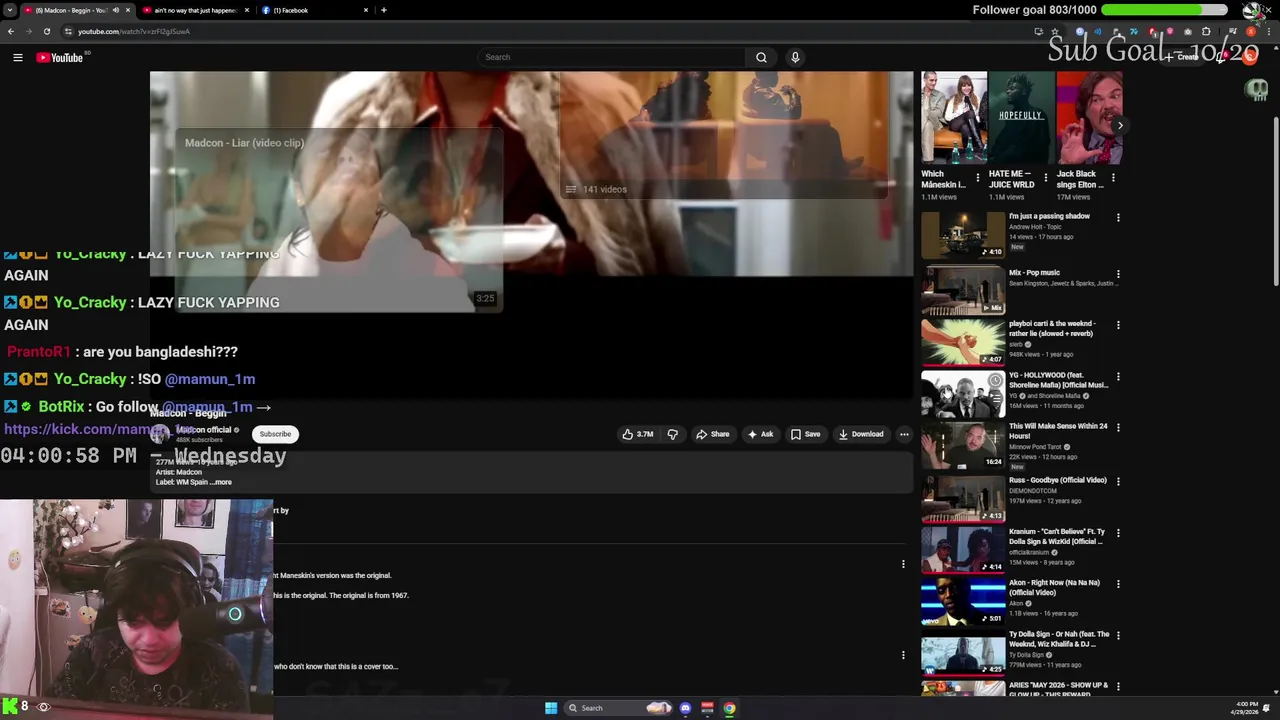Open menu for playboi carti rather lie video

(1118, 325)
